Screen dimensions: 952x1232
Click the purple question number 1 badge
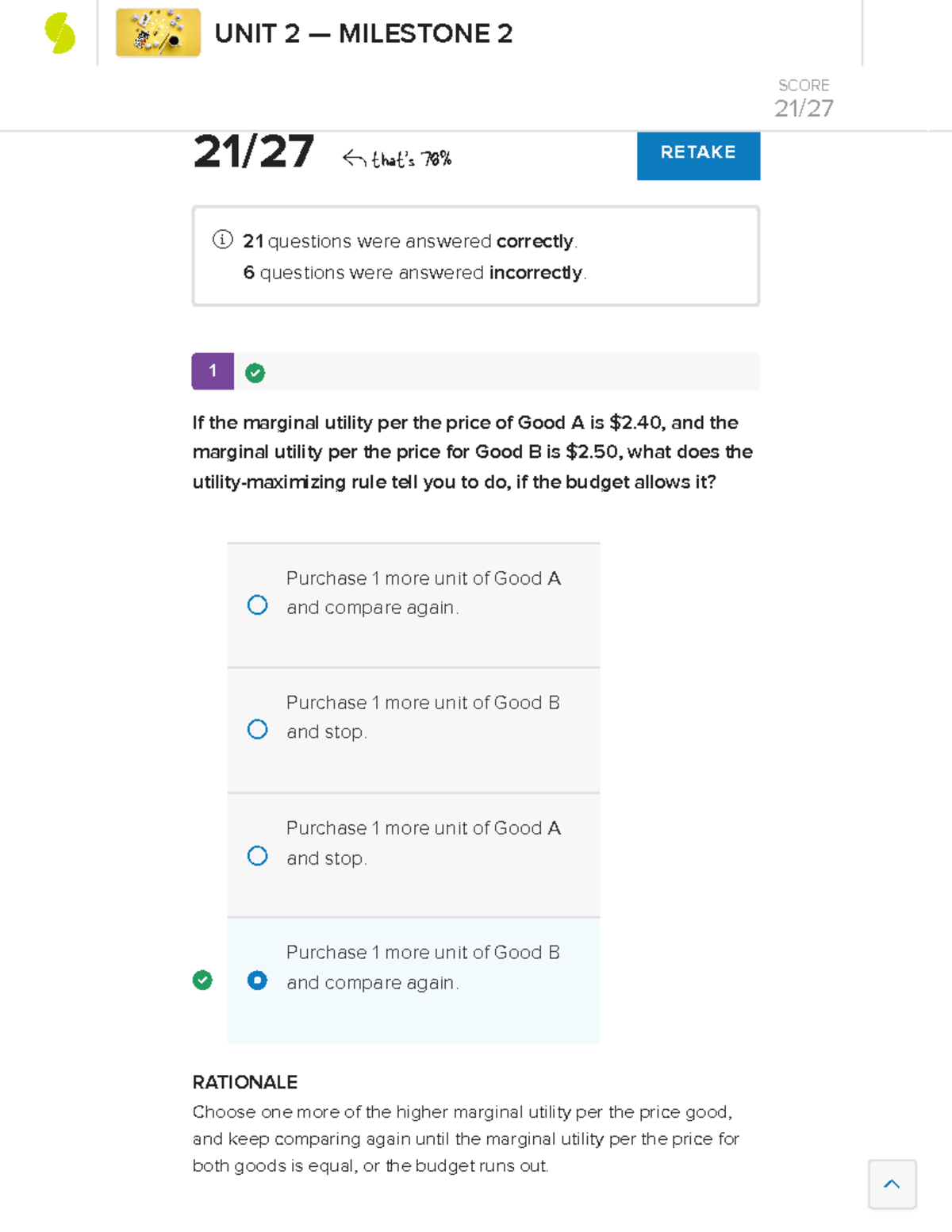coord(212,371)
